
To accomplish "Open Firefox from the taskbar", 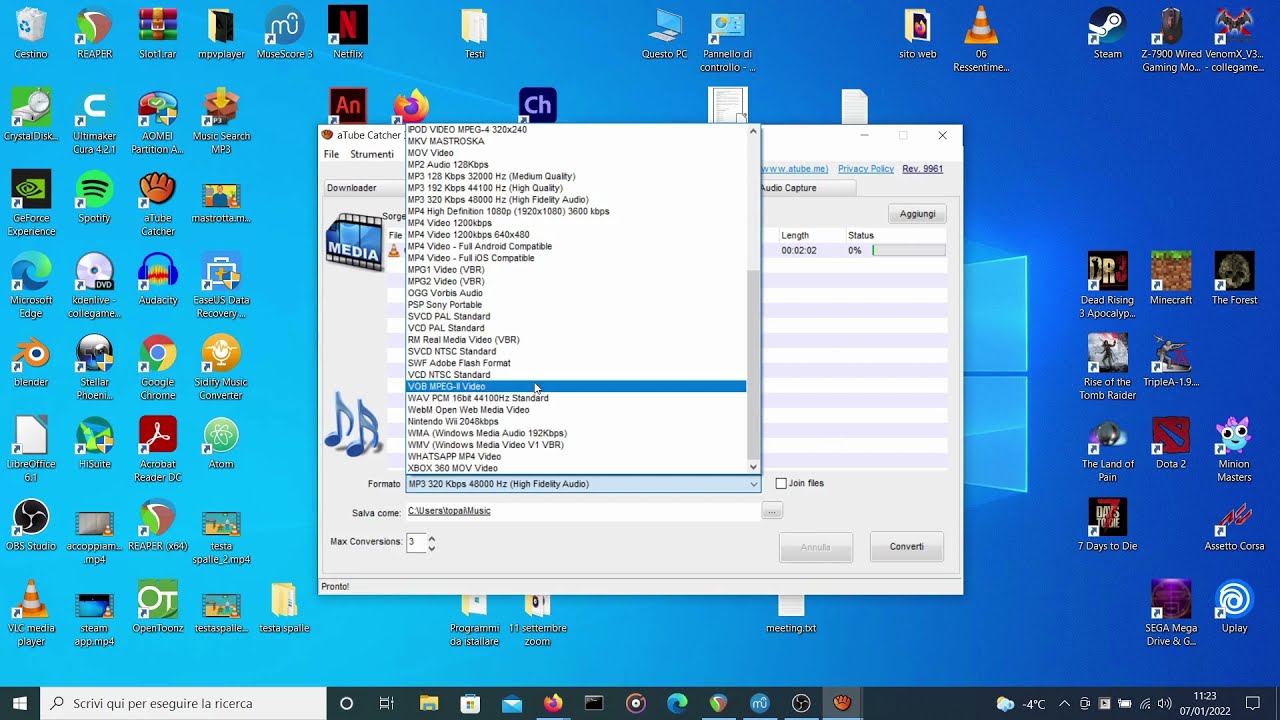I will coord(553,703).
